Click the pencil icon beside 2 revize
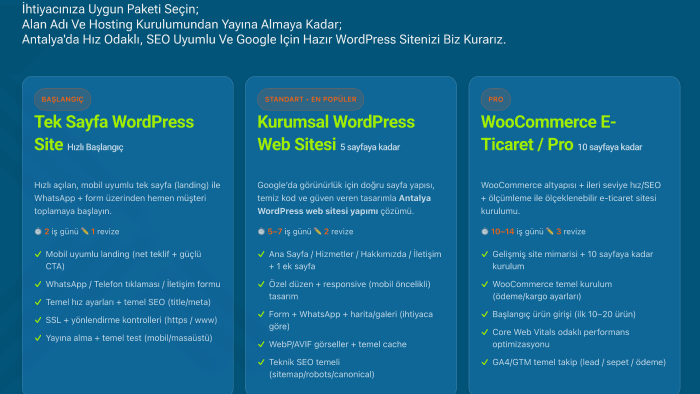This screenshot has width=700, height=394. pos(317,231)
